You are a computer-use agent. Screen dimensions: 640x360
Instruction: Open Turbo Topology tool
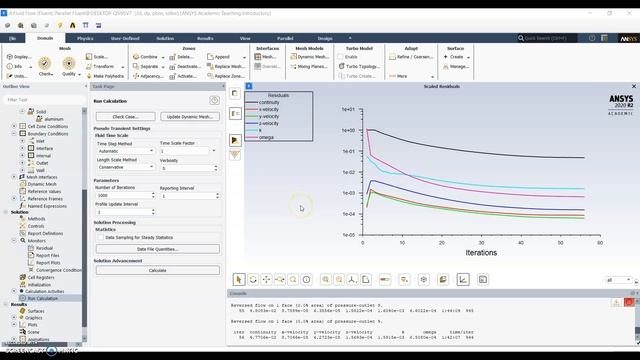(x=359, y=66)
